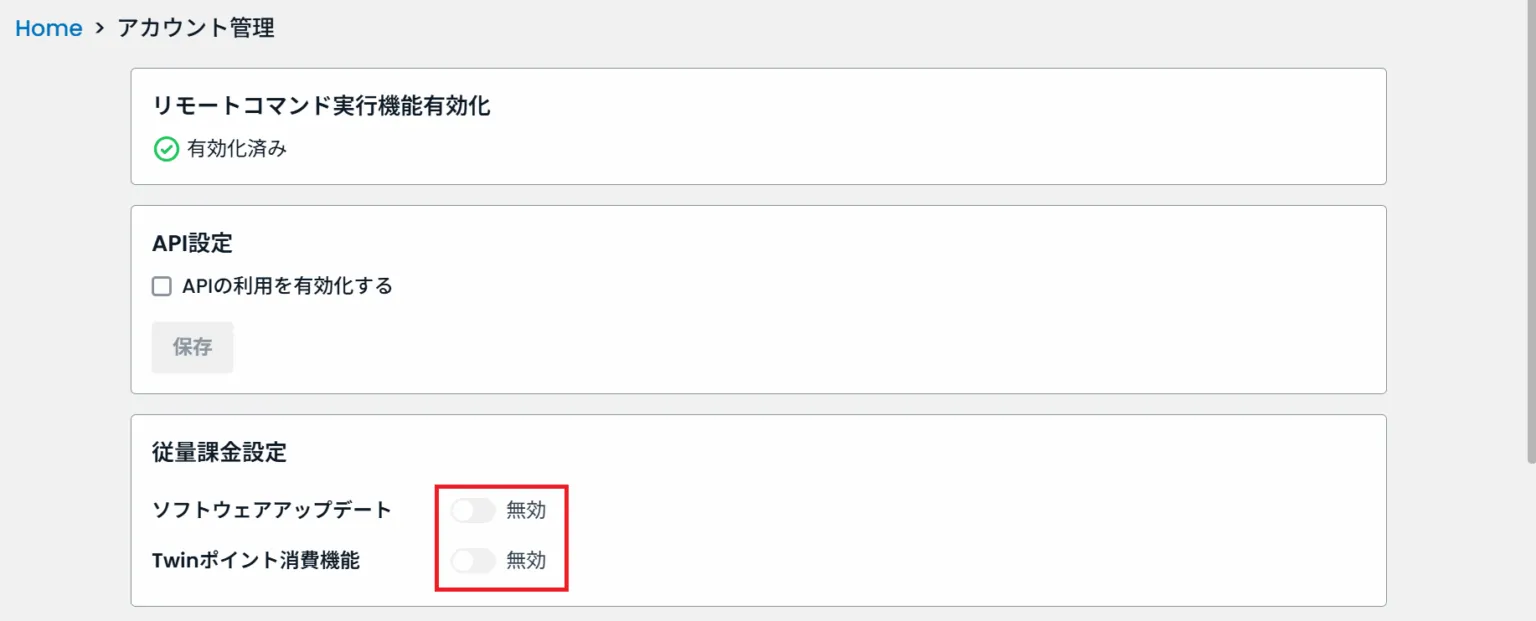Click the ソフトウェアアップデート row label
The width and height of the screenshot is (1536, 621).
[x=272, y=510]
